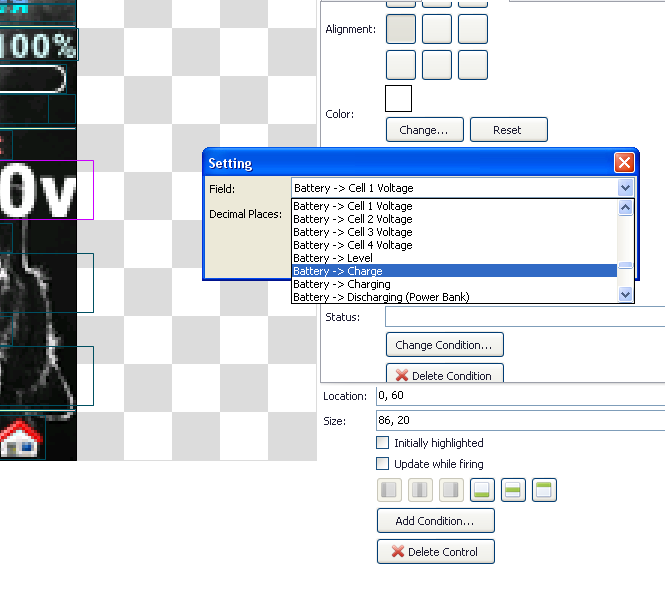
Task: Close the Setting dialog
Action: (624, 163)
